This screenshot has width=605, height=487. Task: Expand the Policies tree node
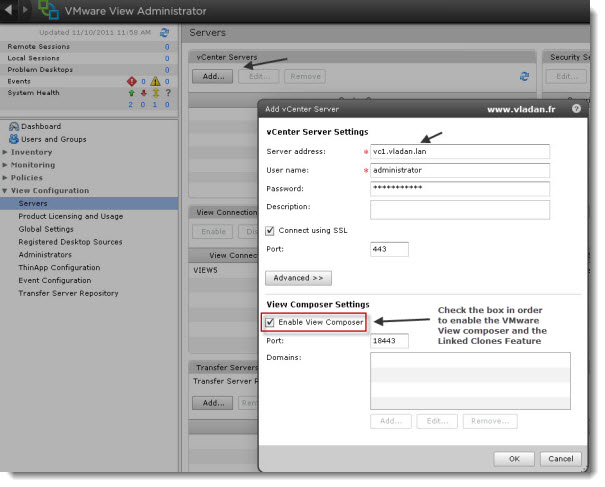(5, 178)
